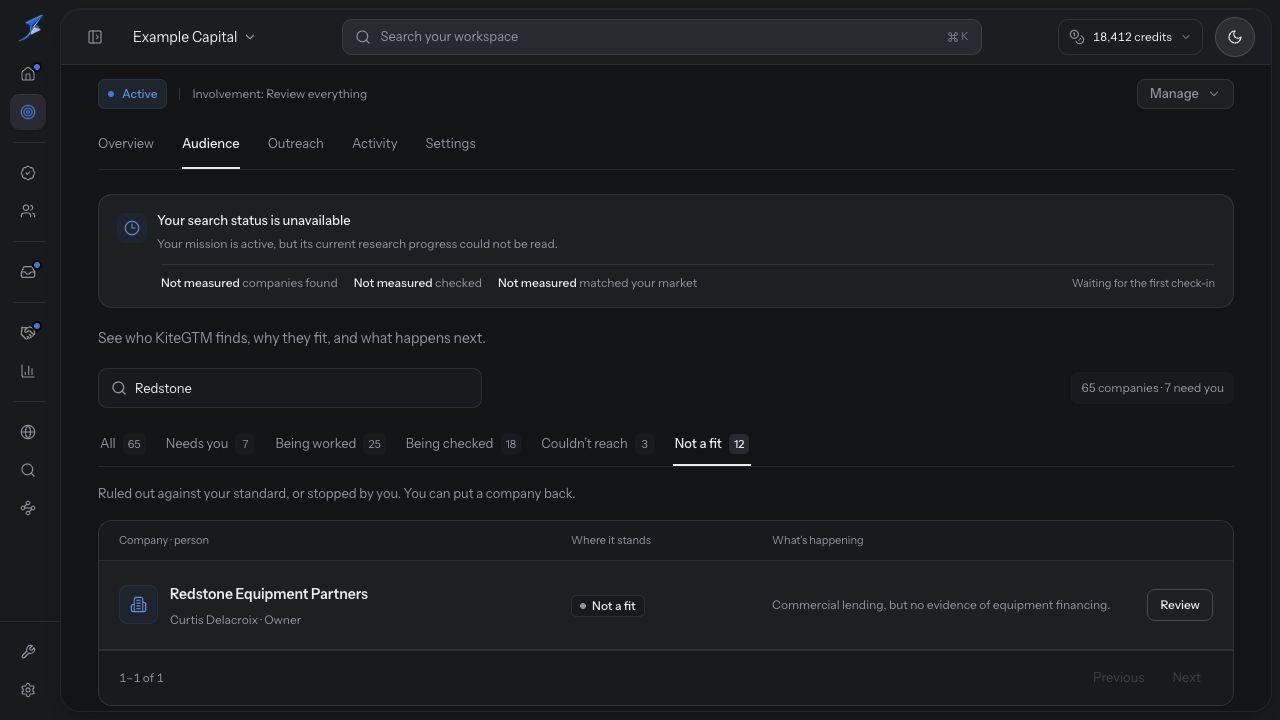Switch to the Settings tab
The width and height of the screenshot is (1280, 720).
tap(450, 144)
